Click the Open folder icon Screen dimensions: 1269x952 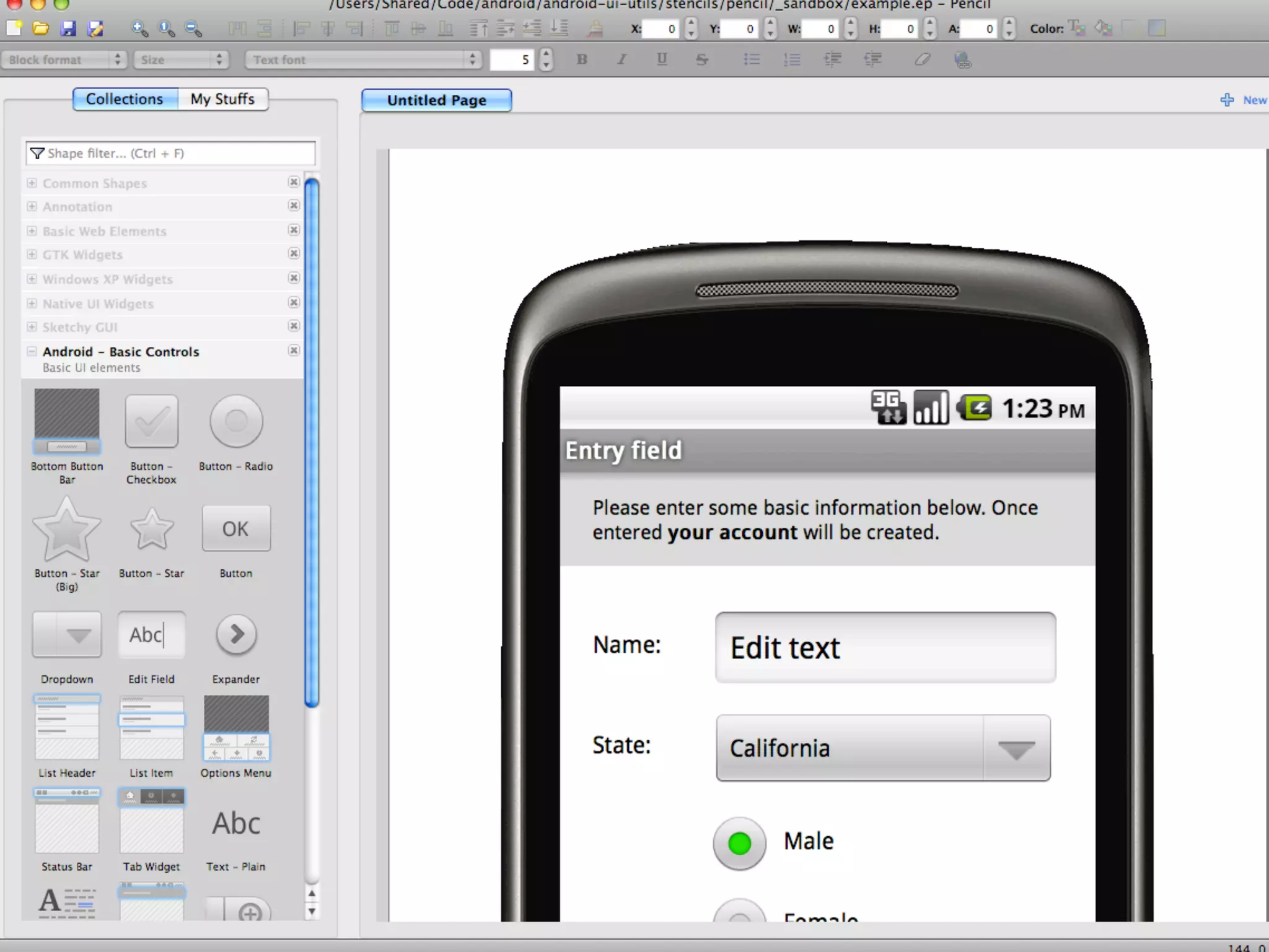click(x=41, y=28)
